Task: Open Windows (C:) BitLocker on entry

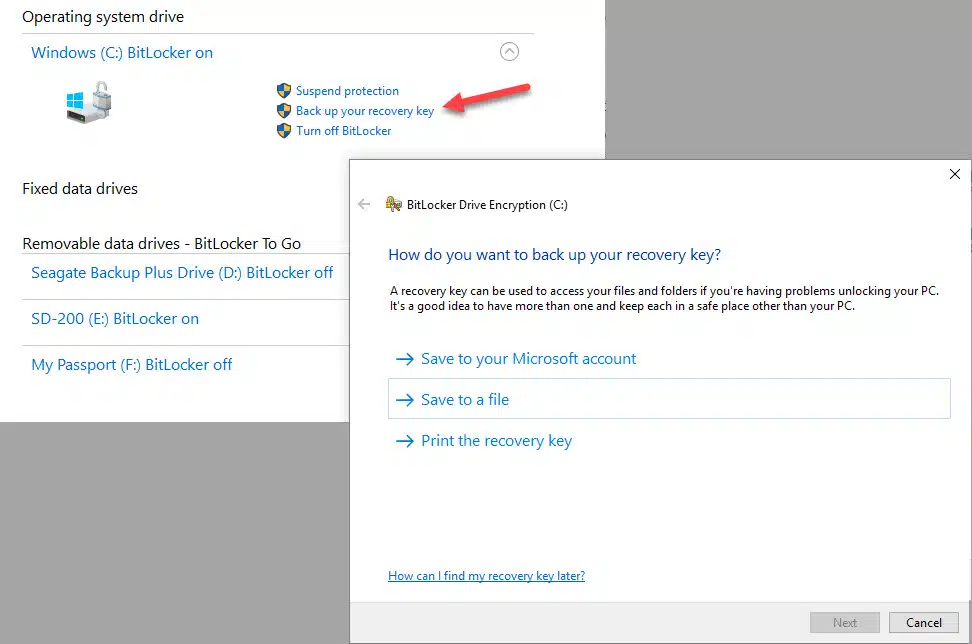Action: point(122,53)
